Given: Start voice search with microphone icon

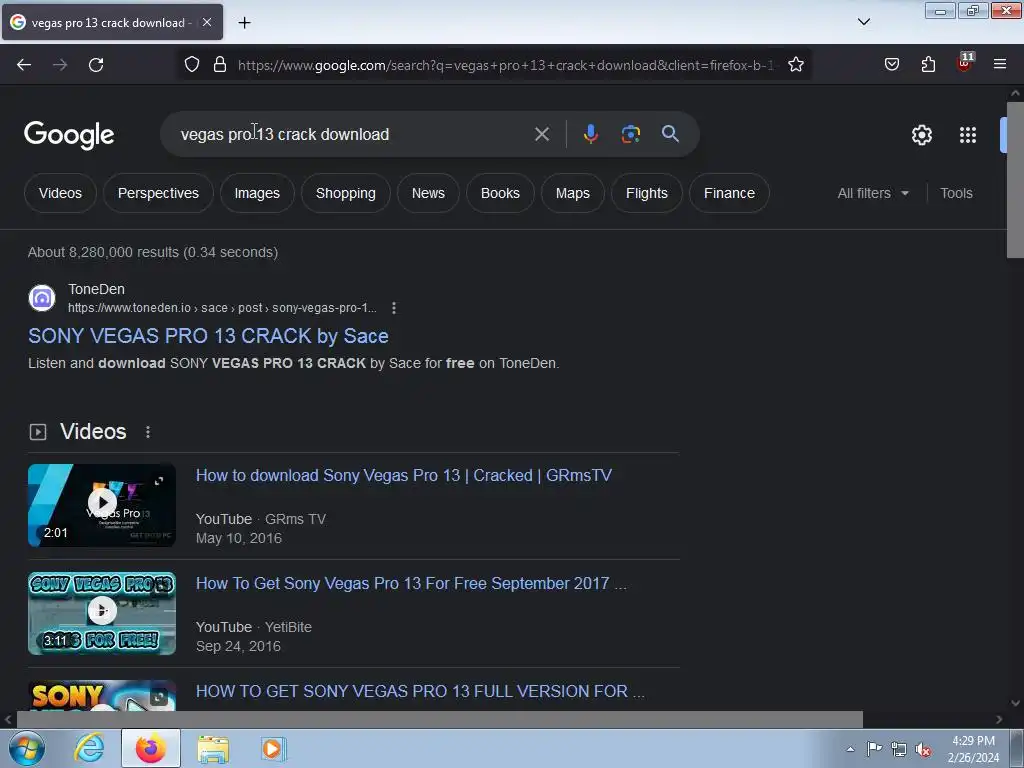Looking at the screenshot, I should tap(590, 135).
